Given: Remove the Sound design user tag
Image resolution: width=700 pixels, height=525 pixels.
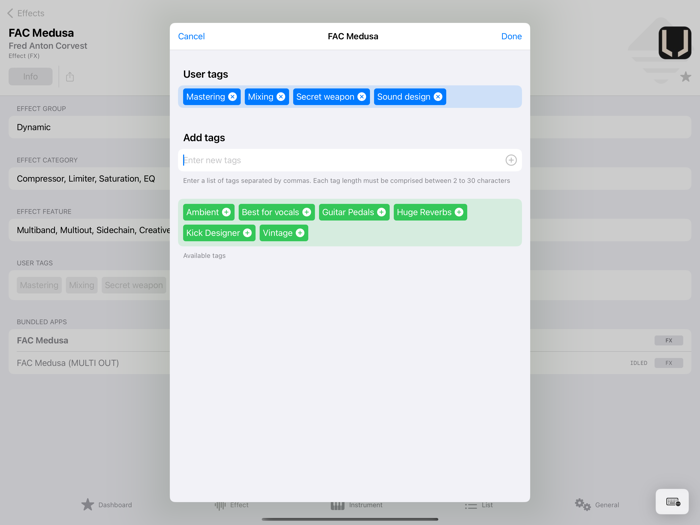Looking at the screenshot, I should pos(438,97).
